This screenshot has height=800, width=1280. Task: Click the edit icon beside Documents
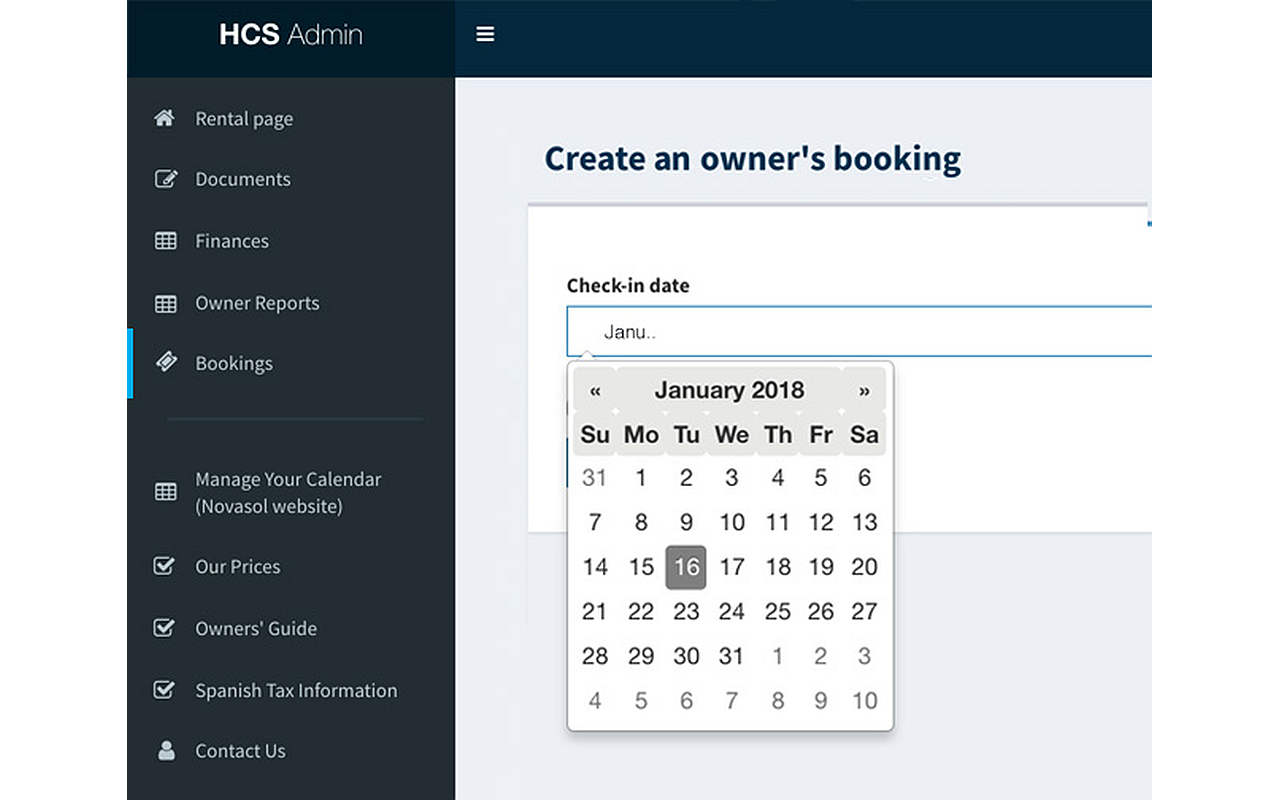[165, 179]
